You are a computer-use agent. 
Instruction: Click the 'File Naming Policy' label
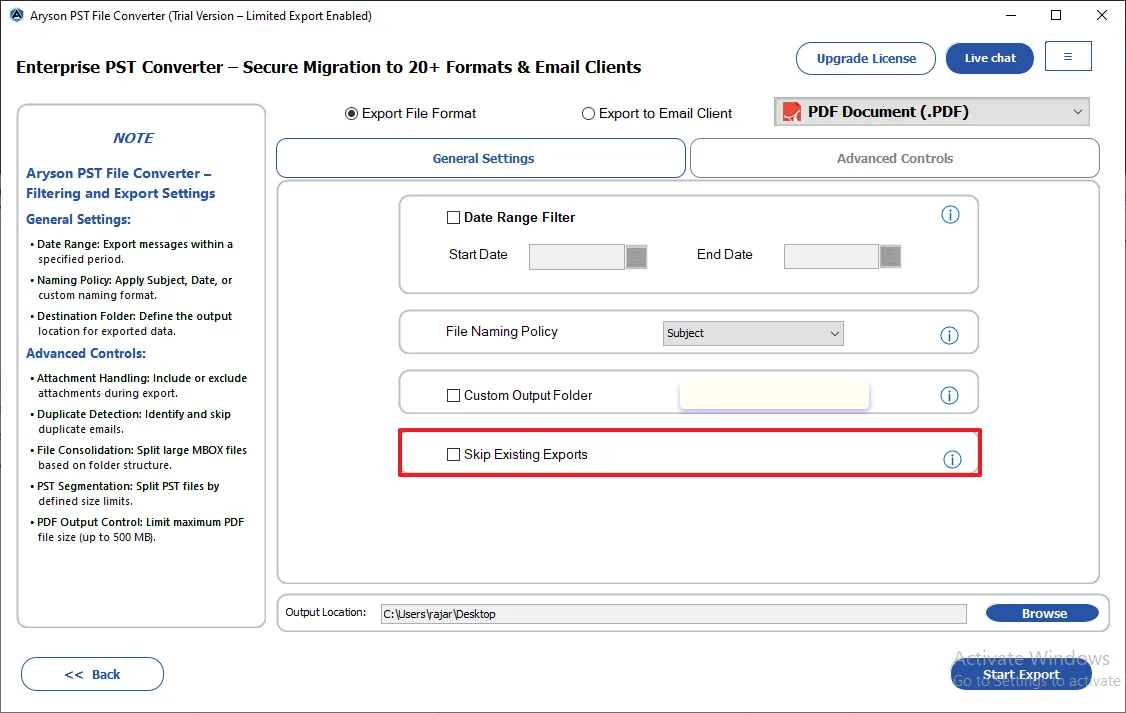click(501, 332)
